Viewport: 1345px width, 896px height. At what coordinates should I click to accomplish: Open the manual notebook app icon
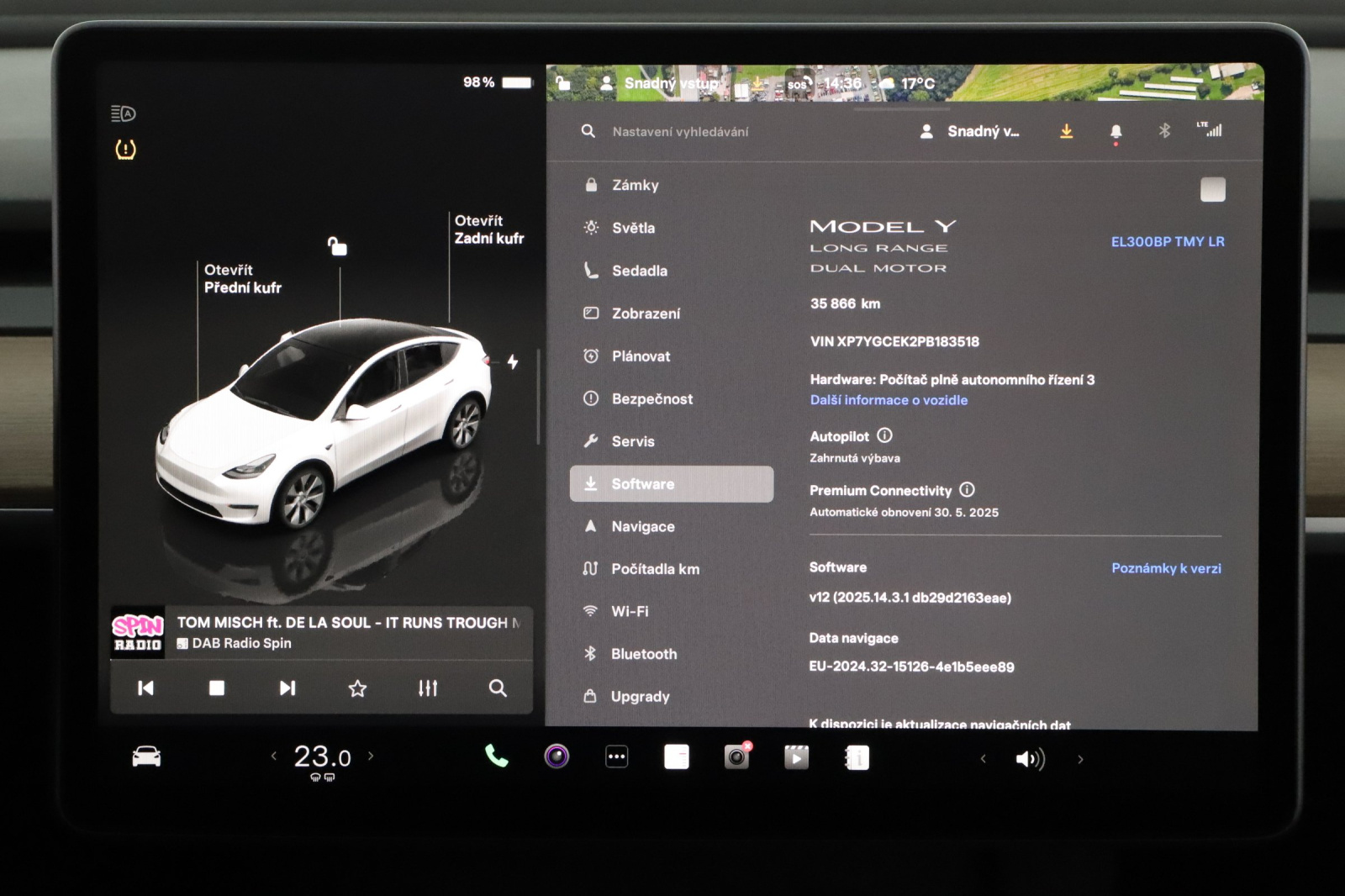tap(857, 758)
